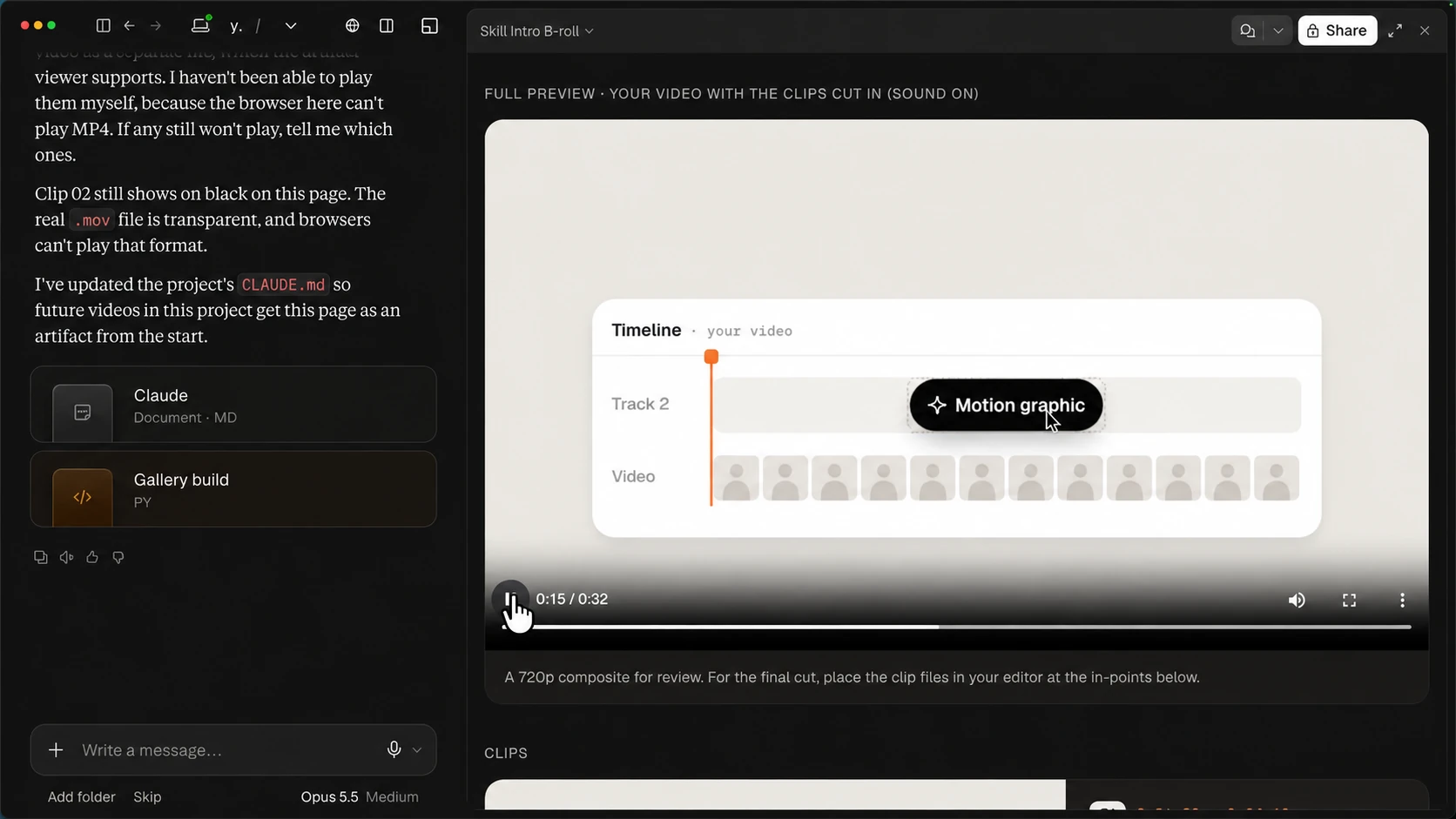Image resolution: width=1456 pixels, height=819 pixels.
Task: Expand the chevron beside the chat bubbles icon
Action: 1277,30
